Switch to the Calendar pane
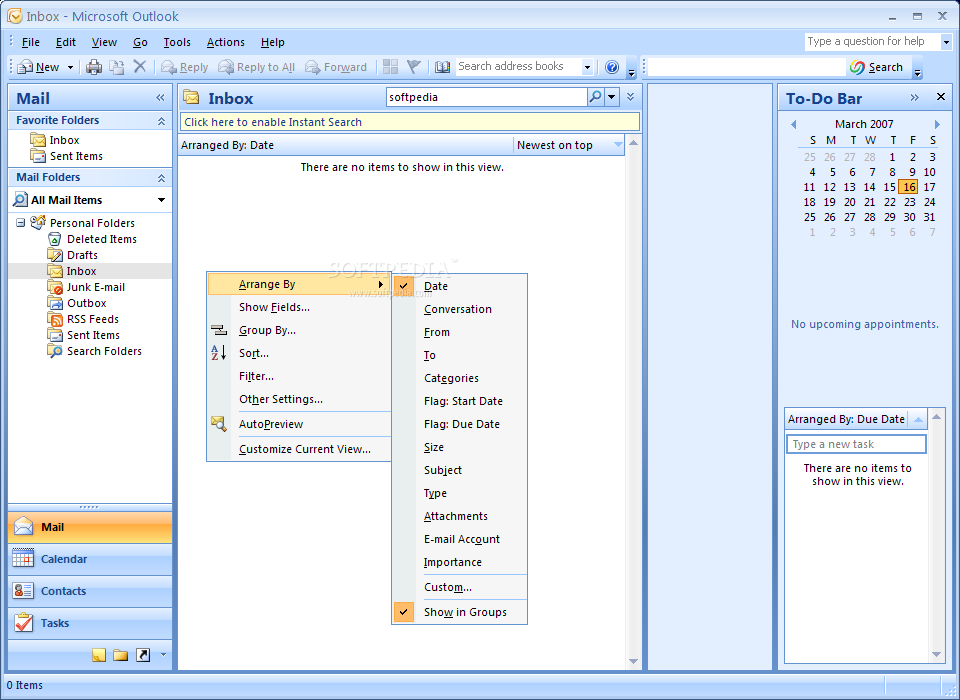 click(90, 559)
